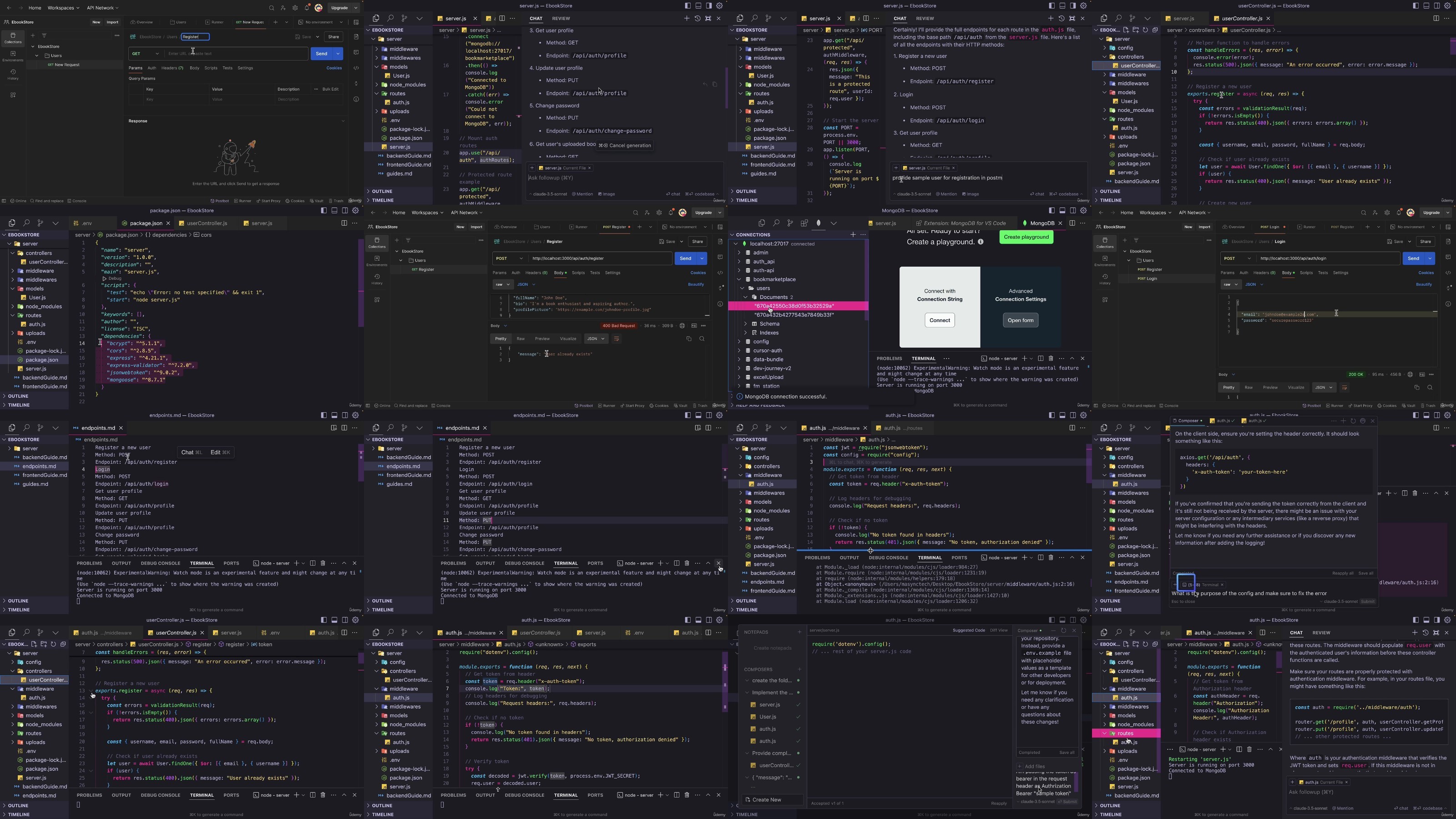Click the globe network icon beside 400 Bad Request
This screenshot has height=819, width=1456.
pyautogui.click(x=682, y=326)
